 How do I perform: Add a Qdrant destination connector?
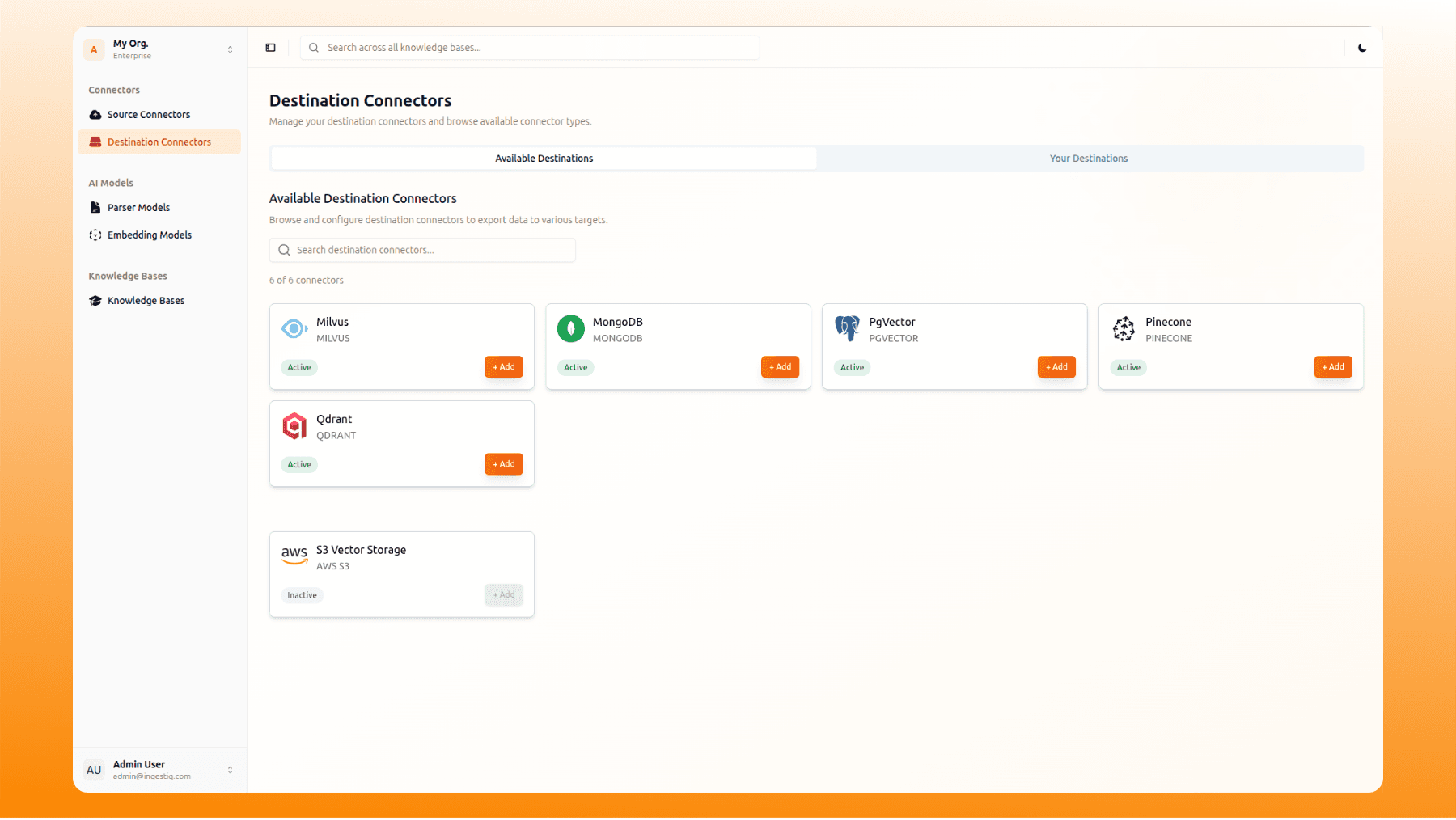click(x=503, y=464)
